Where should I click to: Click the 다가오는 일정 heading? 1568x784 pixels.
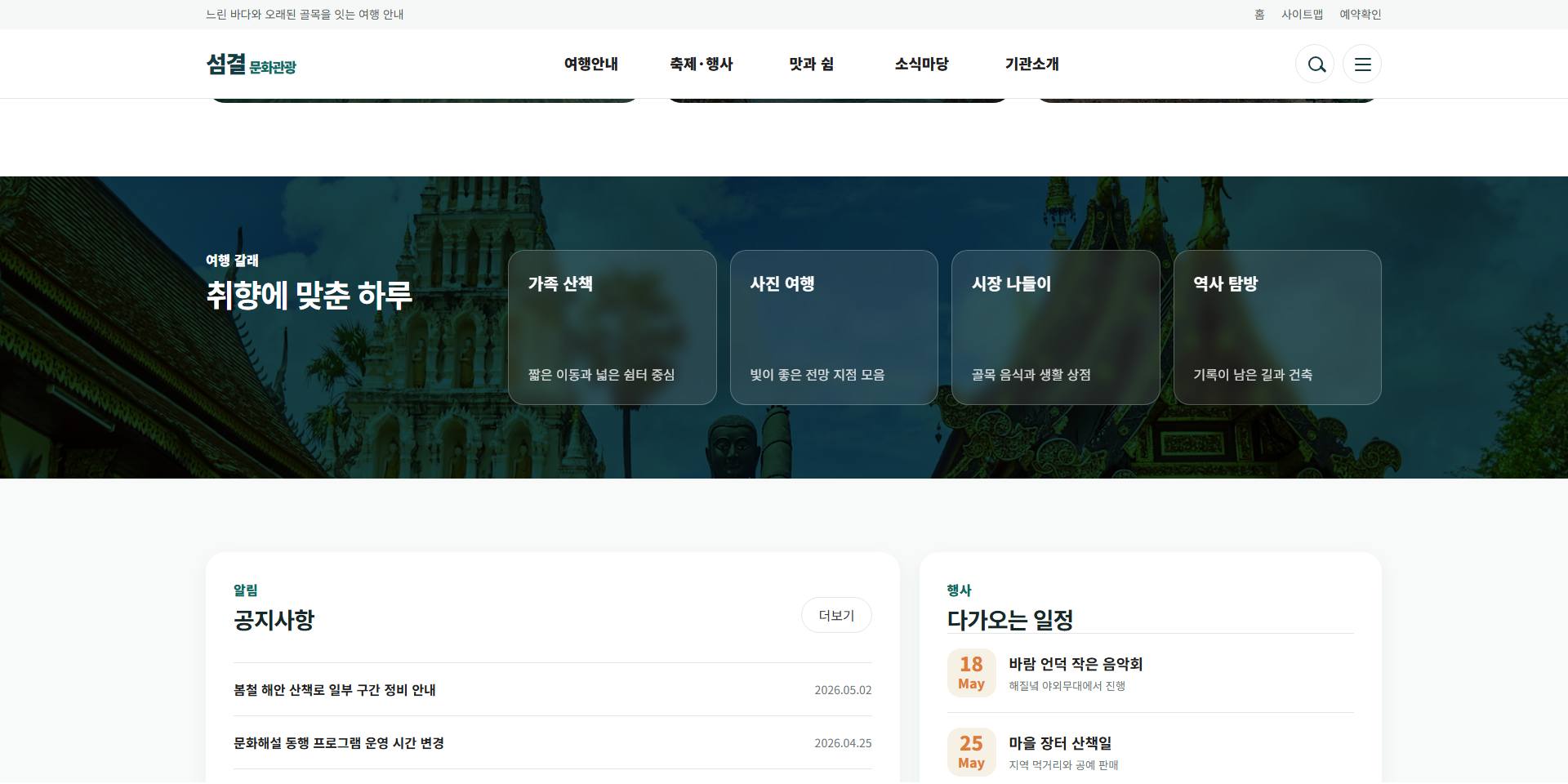point(1010,620)
